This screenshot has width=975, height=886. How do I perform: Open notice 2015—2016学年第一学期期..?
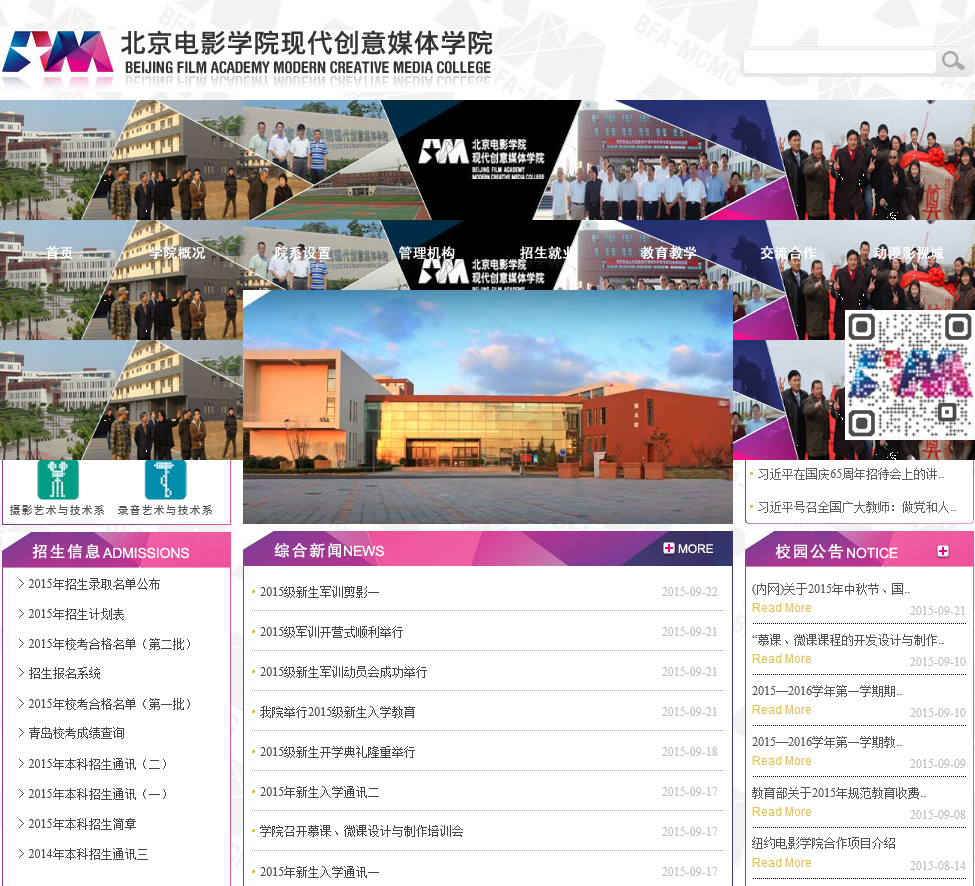point(826,691)
